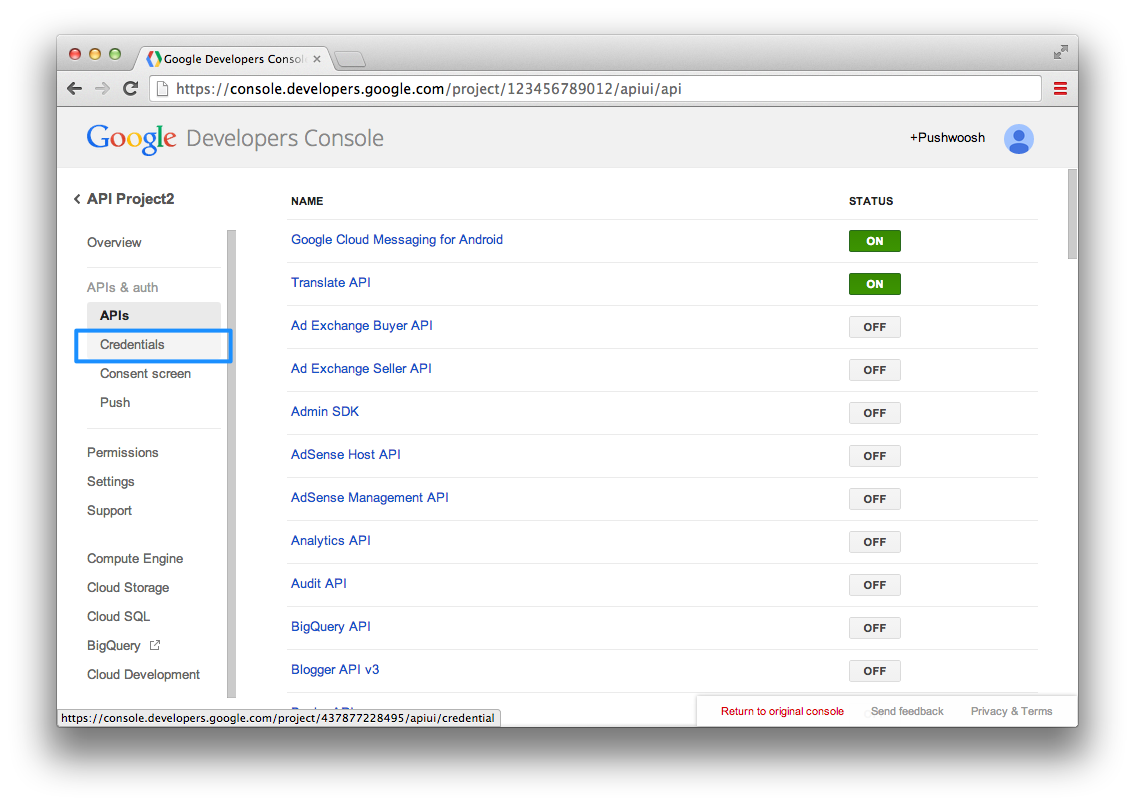Viewport: 1135px width, 806px height.
Task: Open the Chrome hamburger menu
Action: click(1060, 88)
